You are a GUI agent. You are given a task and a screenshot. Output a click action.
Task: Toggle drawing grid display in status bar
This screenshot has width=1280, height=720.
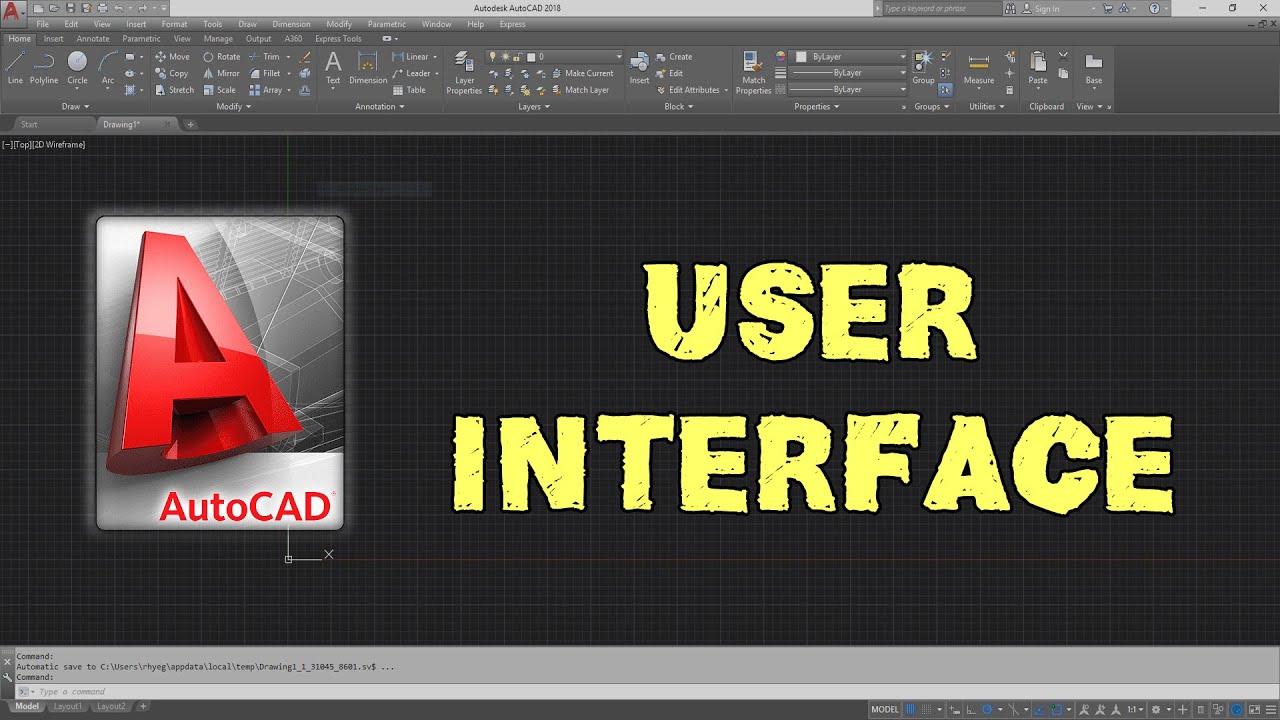pyautogui.click(x=911, y=709)
